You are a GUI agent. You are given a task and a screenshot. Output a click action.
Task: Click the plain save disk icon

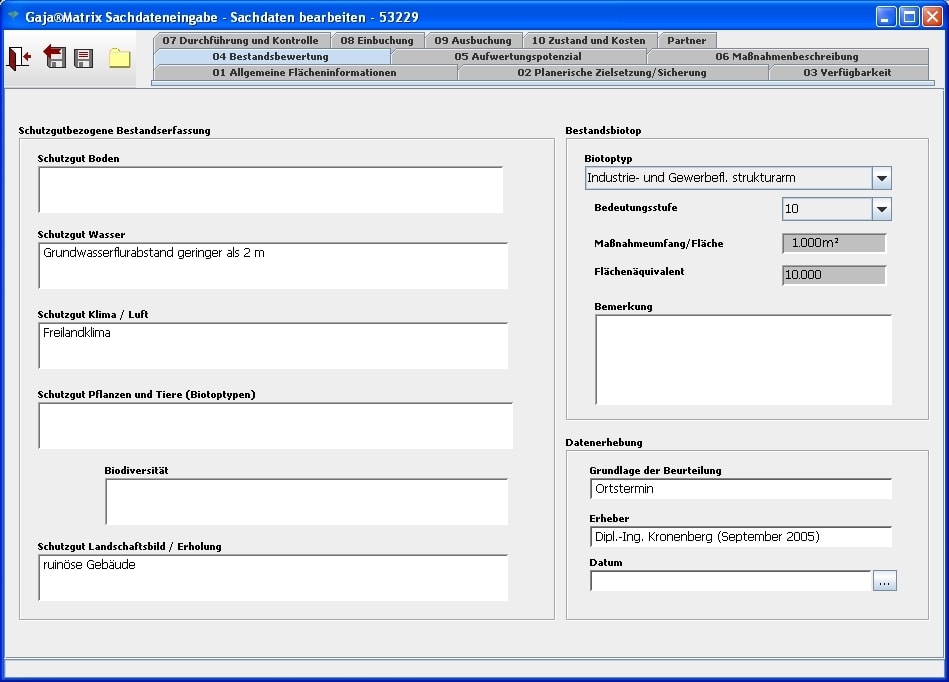pos(84,58)
